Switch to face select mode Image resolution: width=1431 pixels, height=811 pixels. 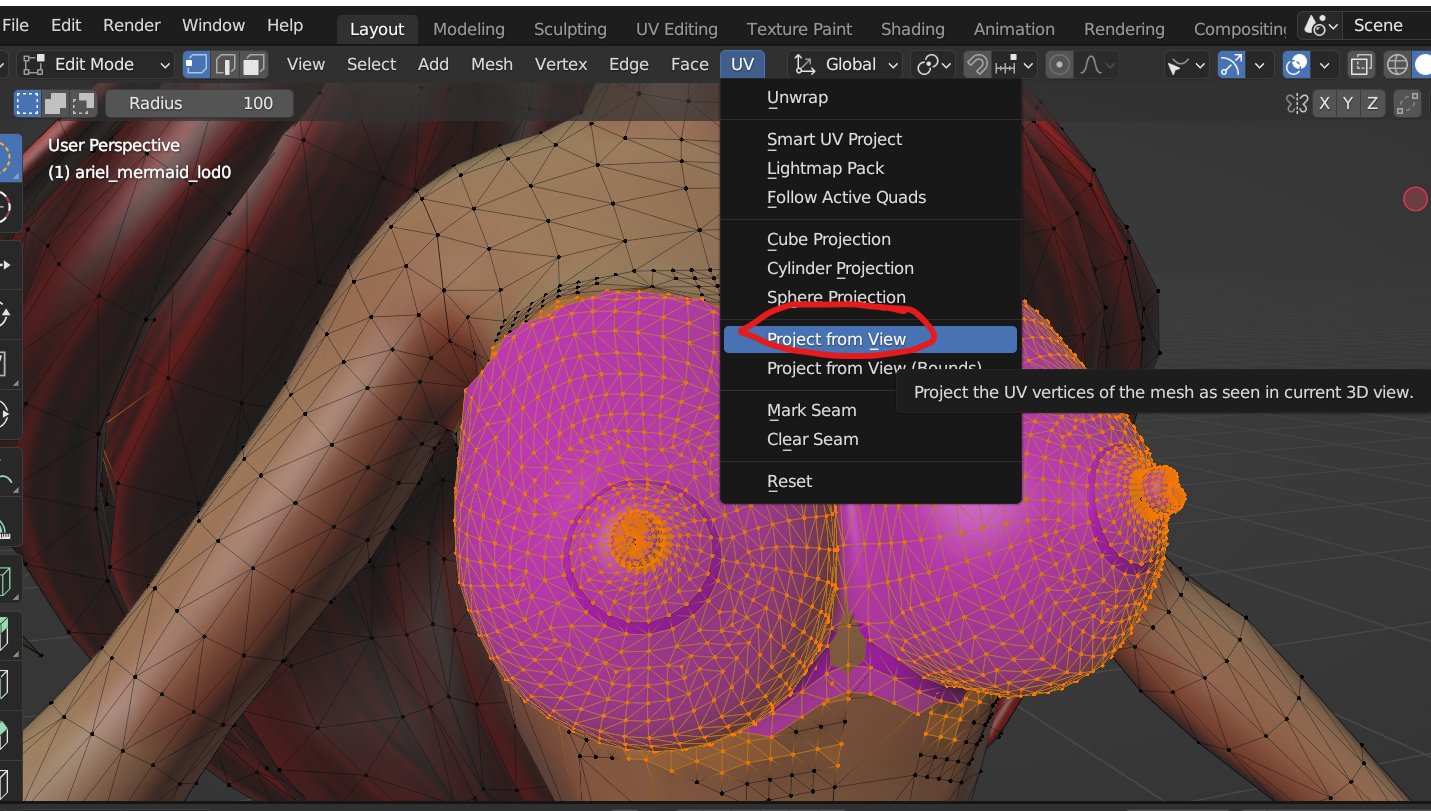[x=254, y=65]
